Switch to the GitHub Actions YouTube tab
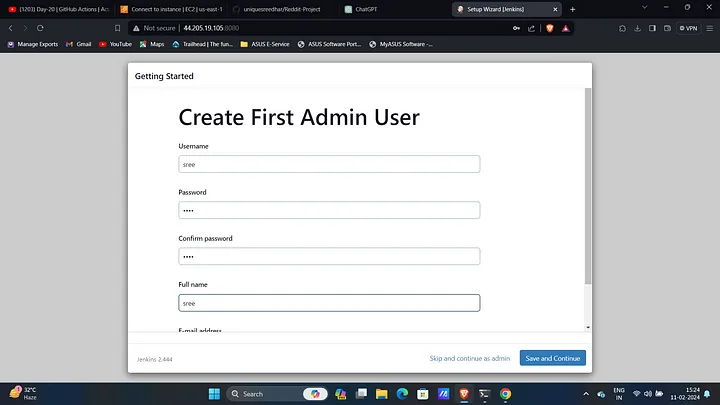The height and width of the screenshot is (405, 720). point(59,9)
